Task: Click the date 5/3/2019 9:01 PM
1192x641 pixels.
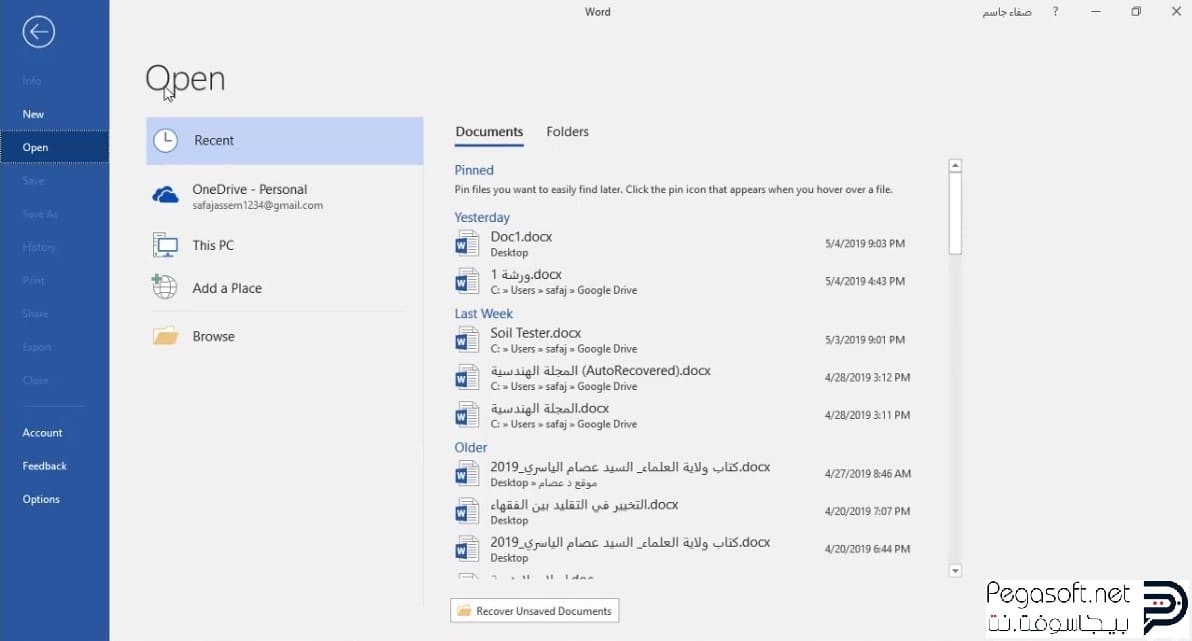Action: coord(864,340)
